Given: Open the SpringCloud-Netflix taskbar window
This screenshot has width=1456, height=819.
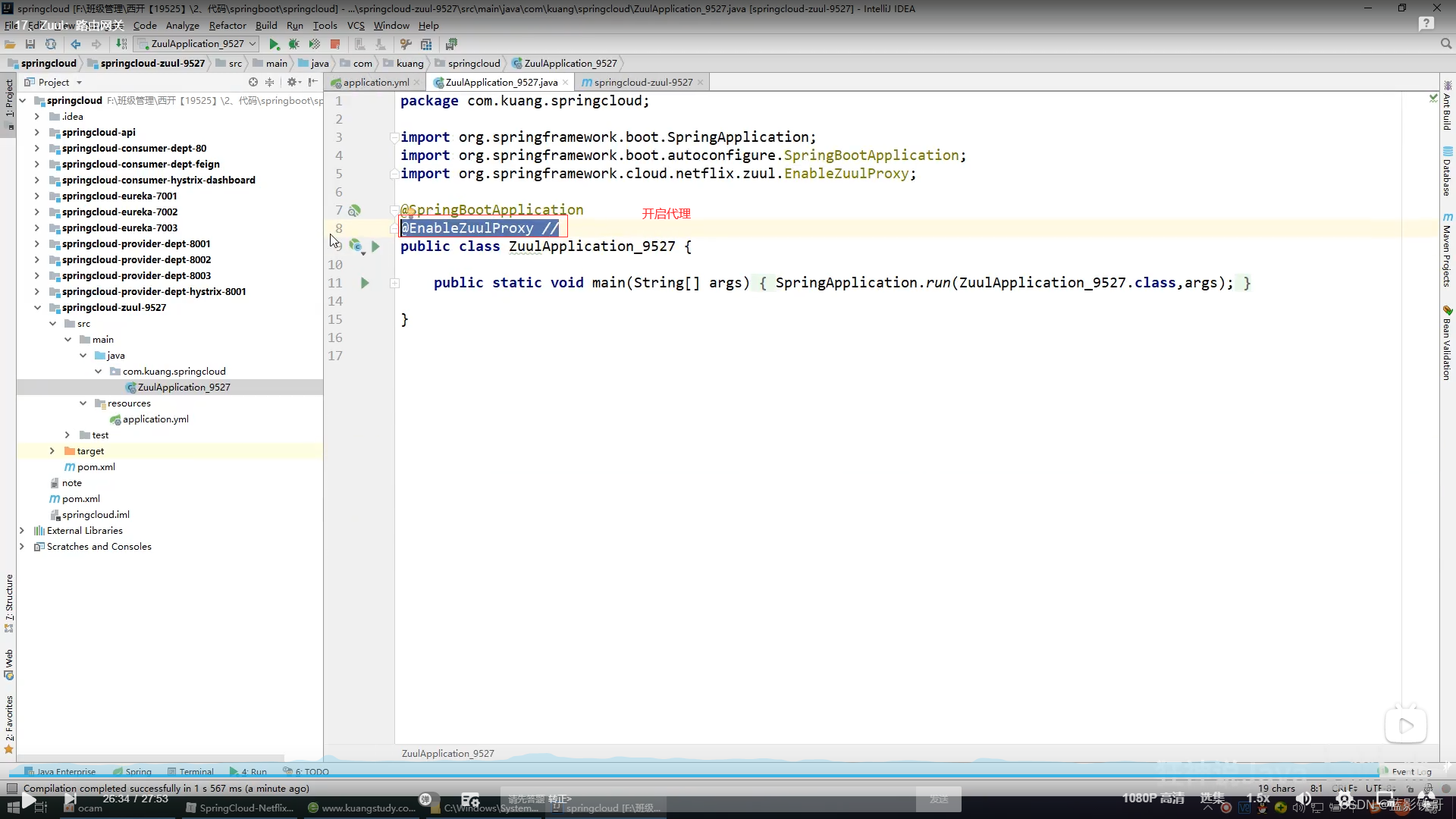Looking at the screenshot, I should click(240, 808).
